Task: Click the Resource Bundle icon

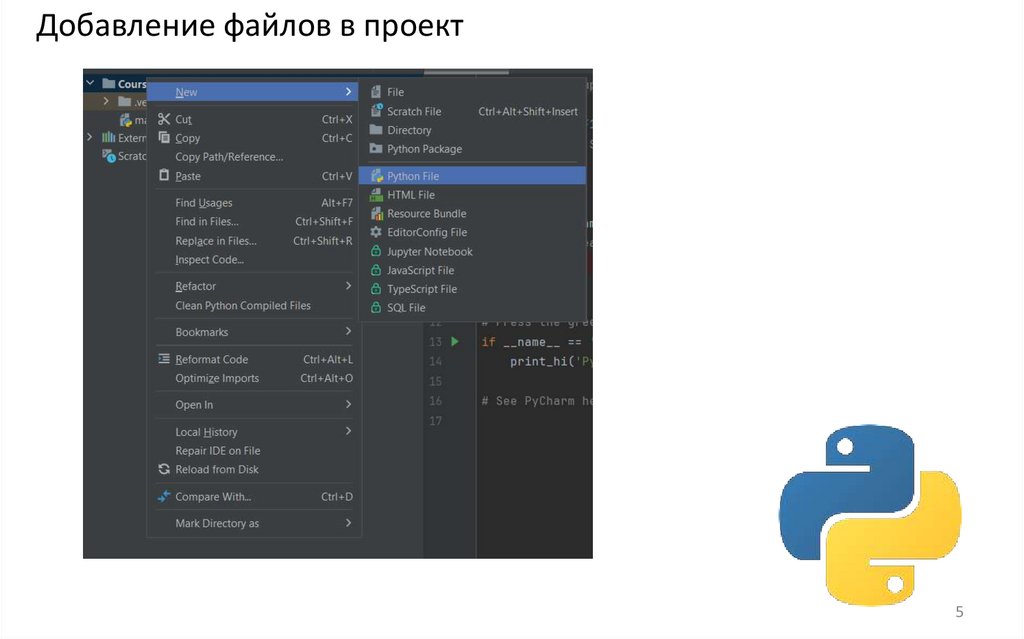Action: tap(377, 213)
